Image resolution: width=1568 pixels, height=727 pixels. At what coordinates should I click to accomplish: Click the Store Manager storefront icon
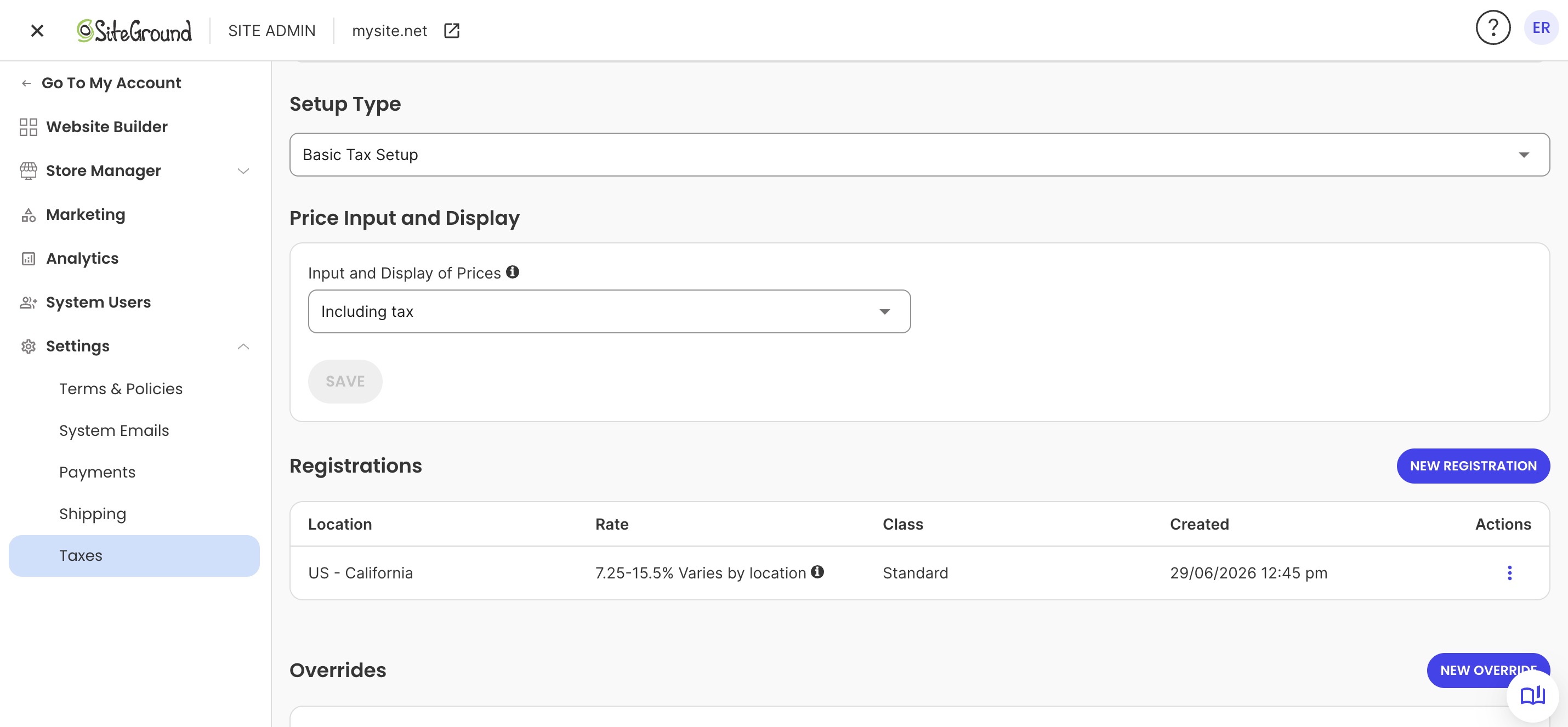(x=28, y=171)
